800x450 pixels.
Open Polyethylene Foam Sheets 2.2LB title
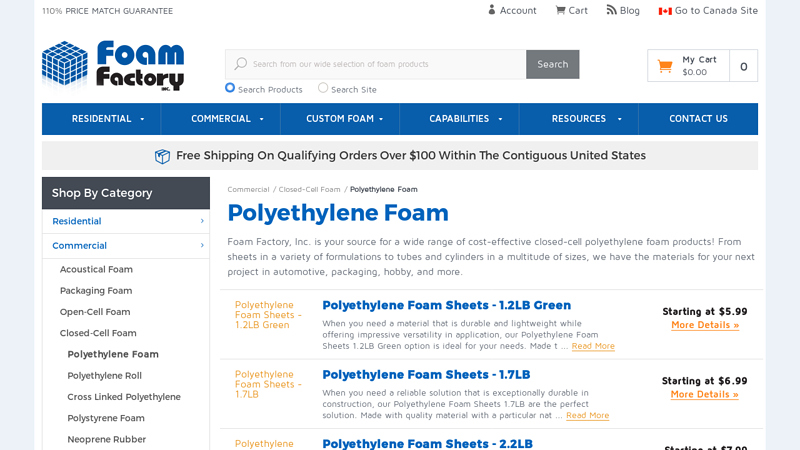(x=428, y=443)
